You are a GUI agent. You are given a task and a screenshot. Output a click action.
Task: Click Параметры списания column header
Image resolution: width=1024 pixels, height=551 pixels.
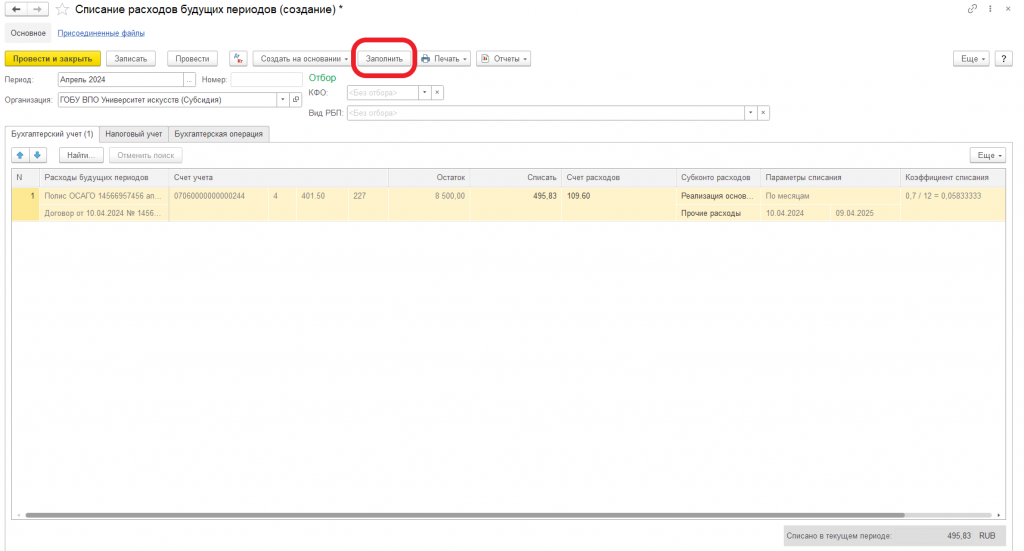pyautogui.click(x=830, y=178)
